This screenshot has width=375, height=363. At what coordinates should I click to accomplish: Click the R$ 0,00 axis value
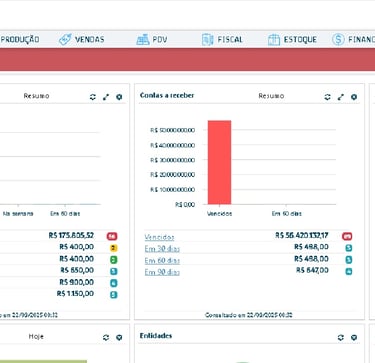click(185, 205)
